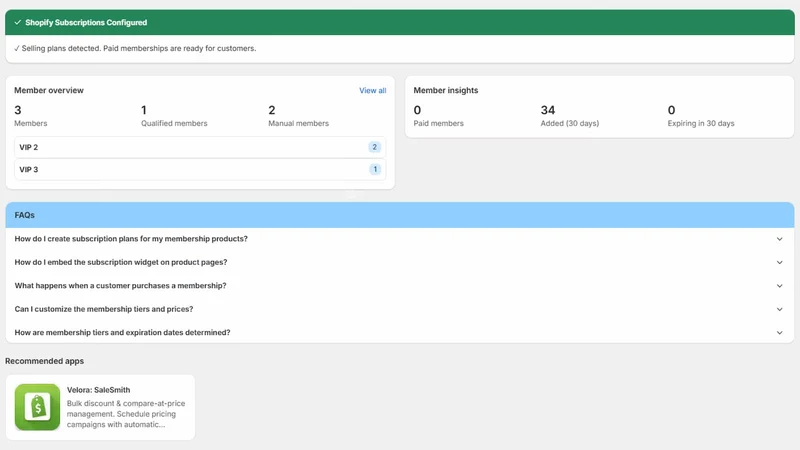The image size is (800, 450).
Task: Click the FAQs section header
Action: coord(399,215)
